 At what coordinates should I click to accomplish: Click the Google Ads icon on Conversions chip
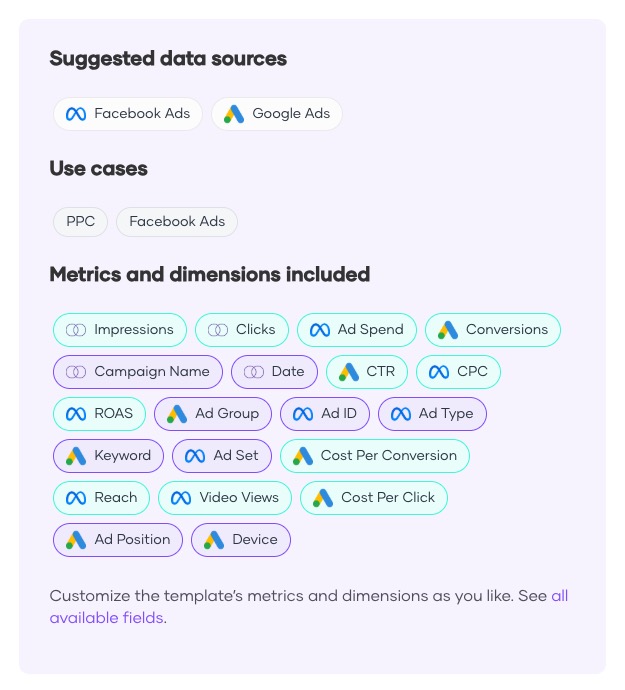[448, 330]
